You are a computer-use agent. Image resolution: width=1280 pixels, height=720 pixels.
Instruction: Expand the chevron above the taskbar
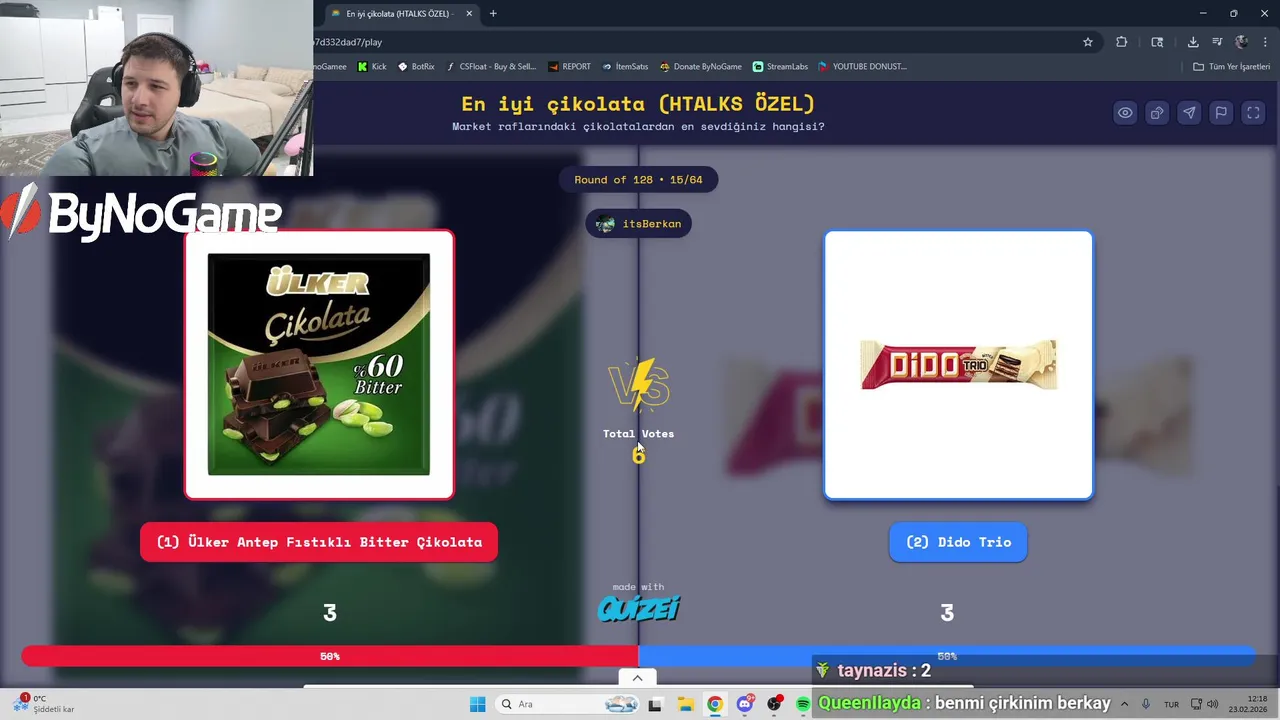coord(637,678)
